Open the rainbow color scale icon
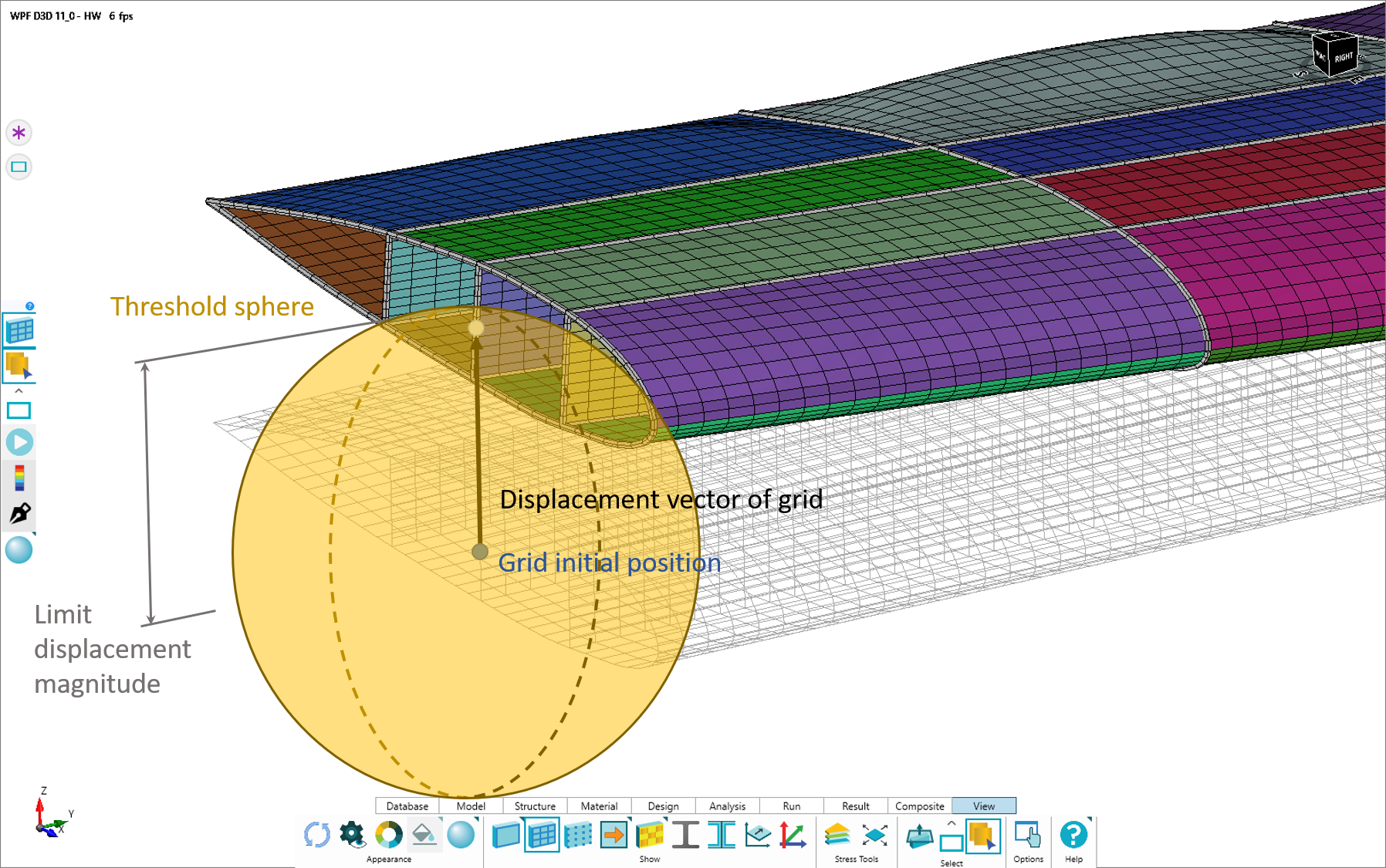The height and width of the screenshot is (868, 1386). tap(19, 478)
